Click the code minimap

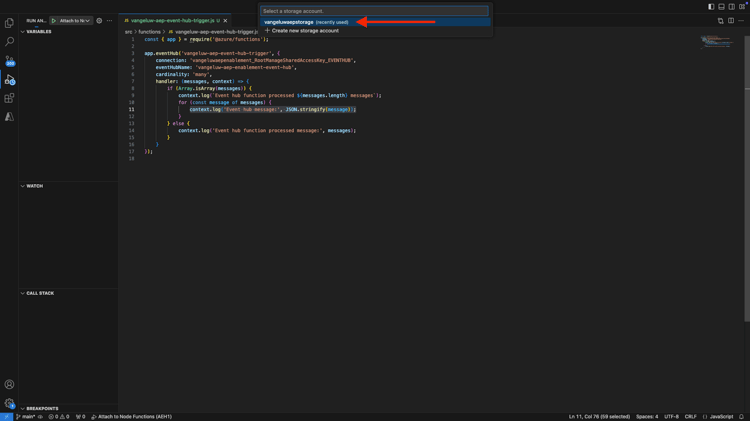717,42
